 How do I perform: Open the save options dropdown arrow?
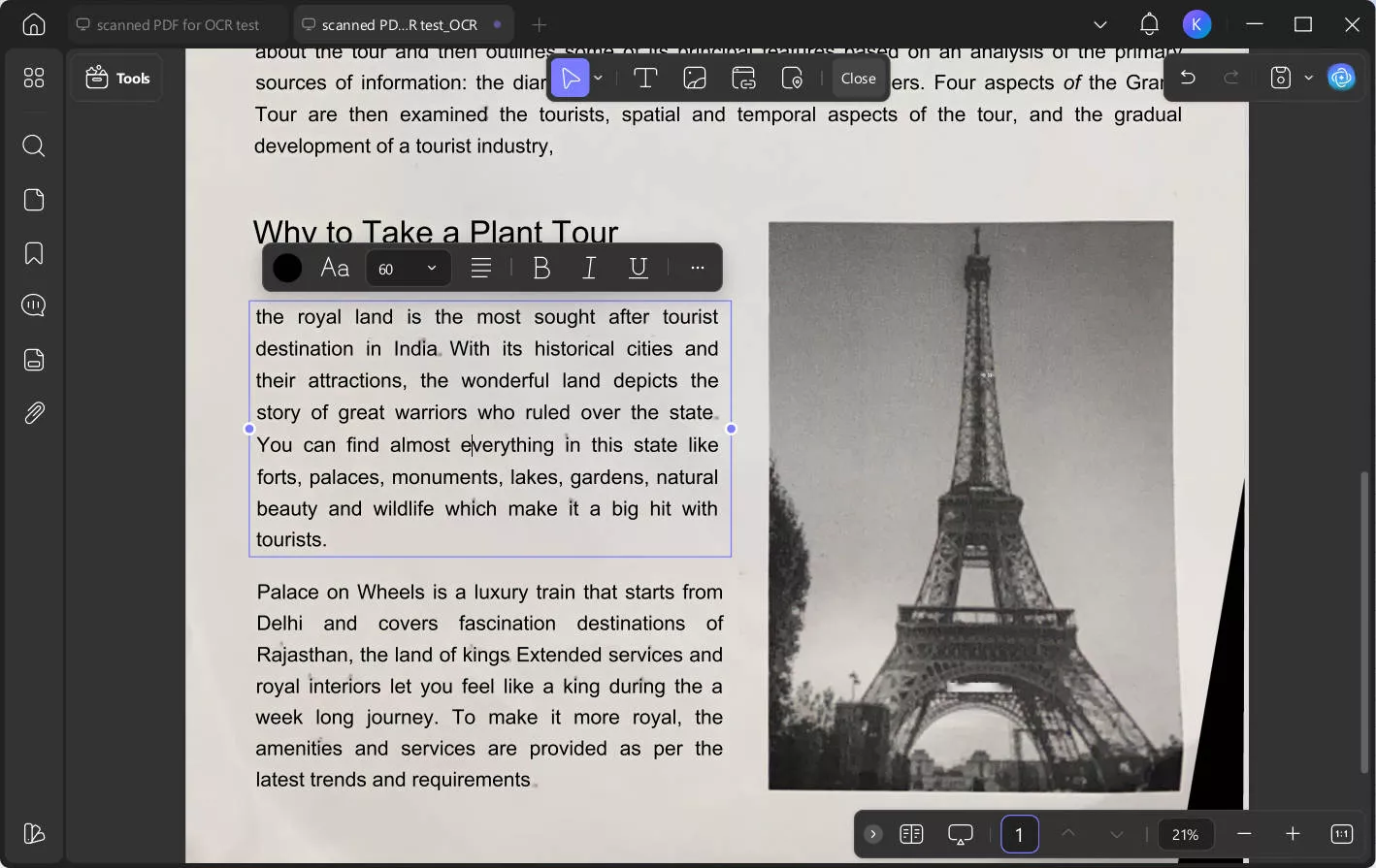pyautogui.click(x=1308, y=77)
